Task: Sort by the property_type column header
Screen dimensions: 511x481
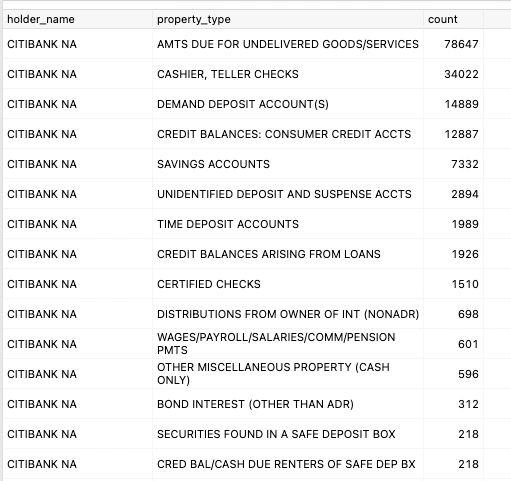Action: point(288,19)
